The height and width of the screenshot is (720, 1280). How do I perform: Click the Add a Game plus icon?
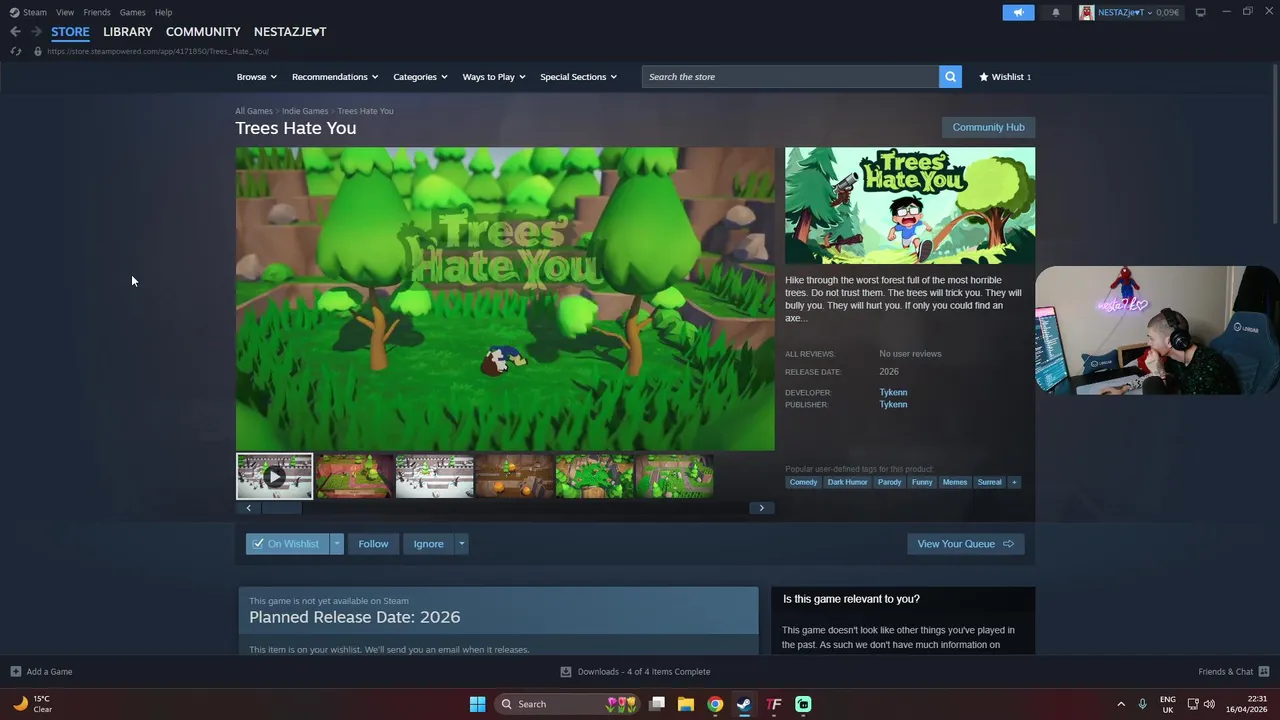[x=15, y=672]
